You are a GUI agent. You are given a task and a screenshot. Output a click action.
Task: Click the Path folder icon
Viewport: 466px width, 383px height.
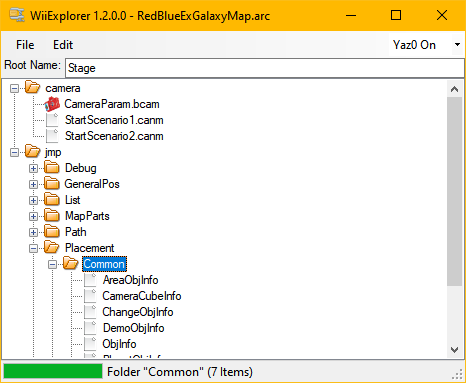click(52, 232)
